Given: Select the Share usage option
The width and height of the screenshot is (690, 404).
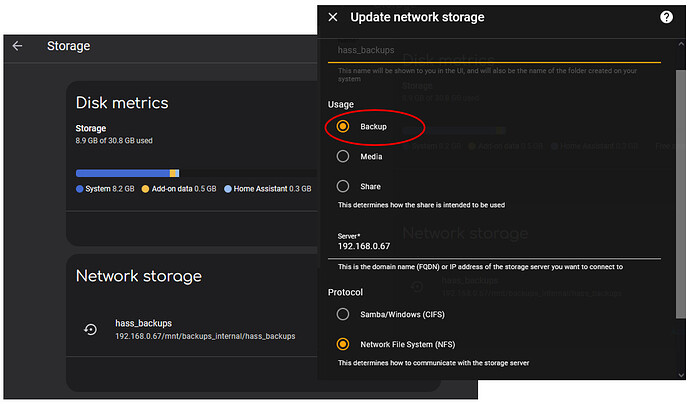Looking at the screenshot, I should (343, 186).
